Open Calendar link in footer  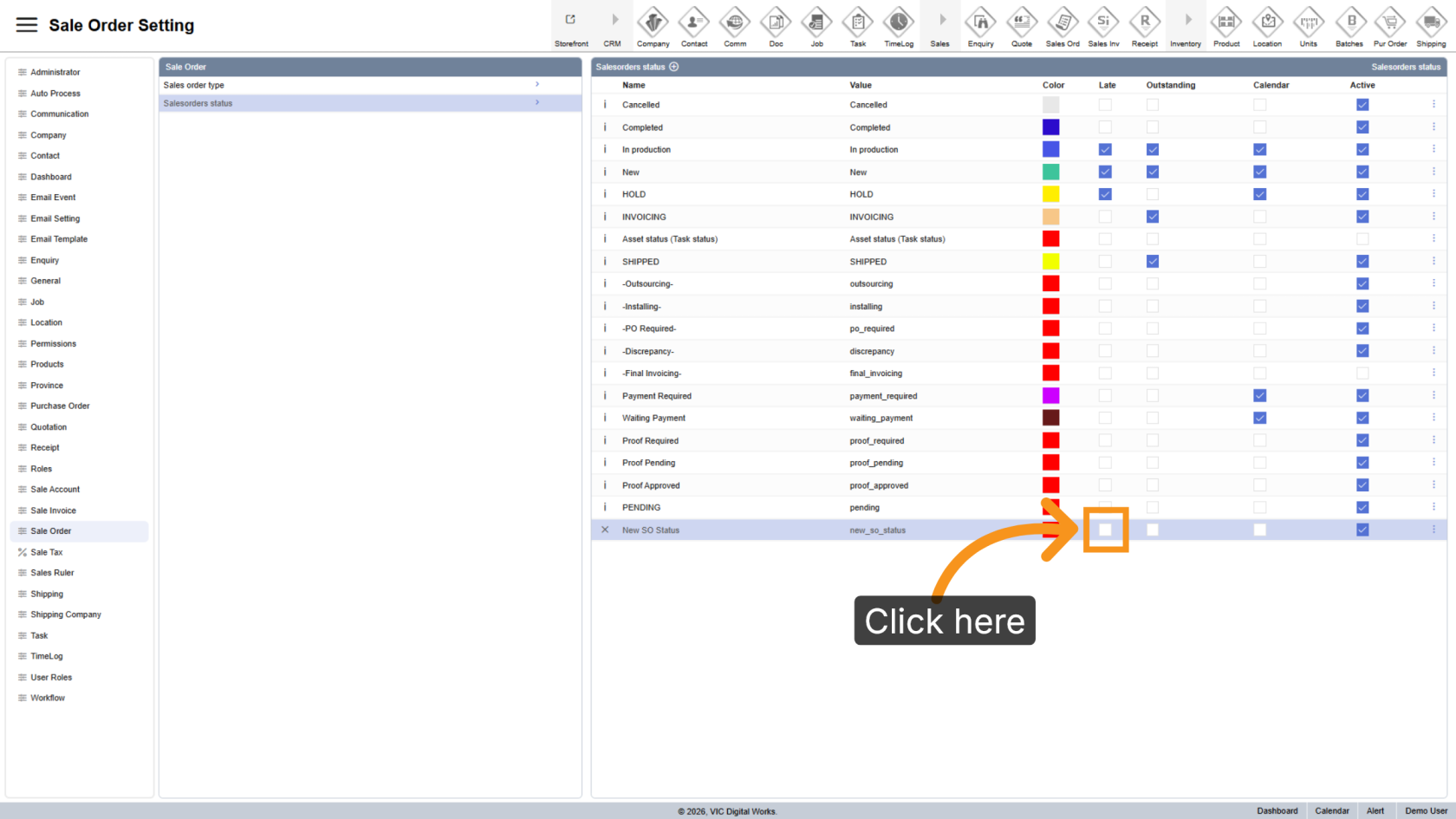(1332, 811)
